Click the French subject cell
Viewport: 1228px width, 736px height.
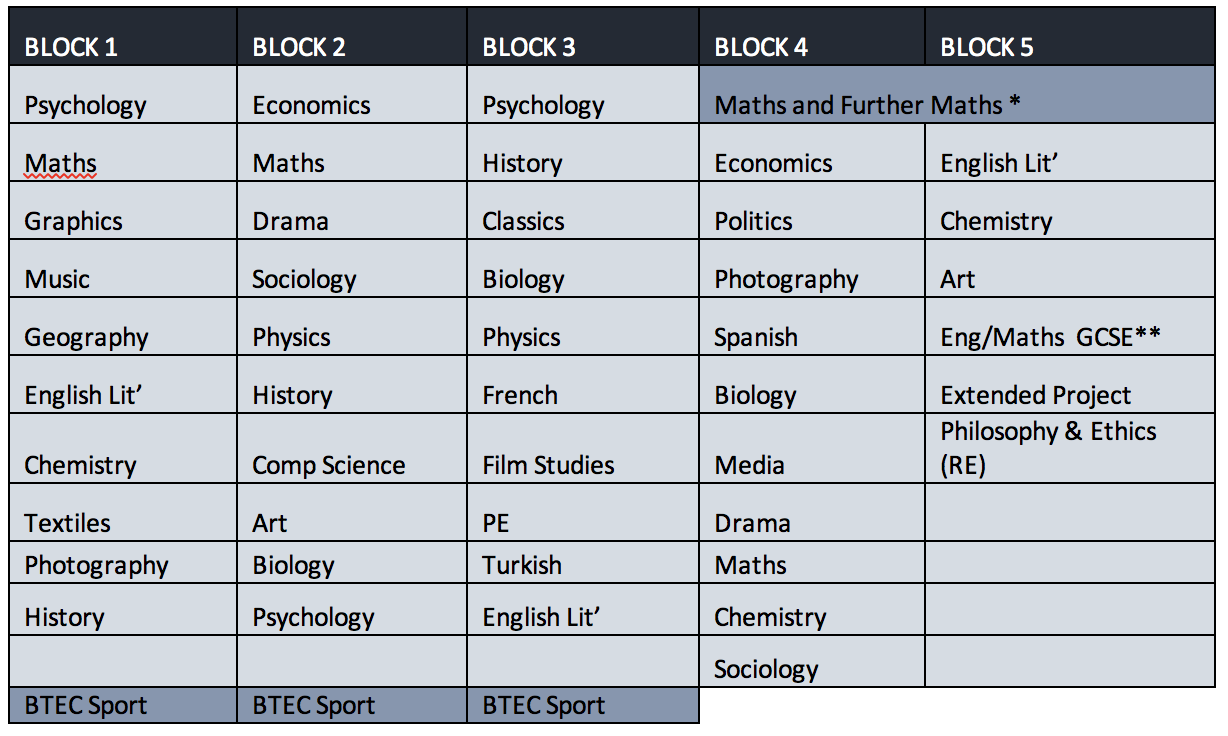tap(520, 395)
